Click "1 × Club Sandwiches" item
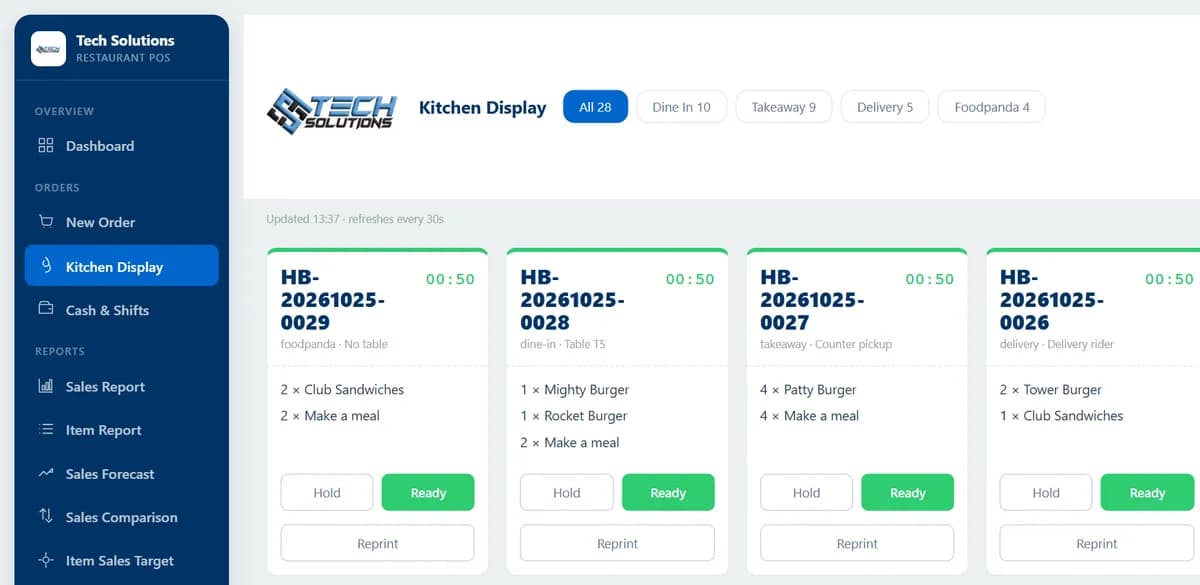This screenshot has width=1200, height=585. coord(1062,416)
